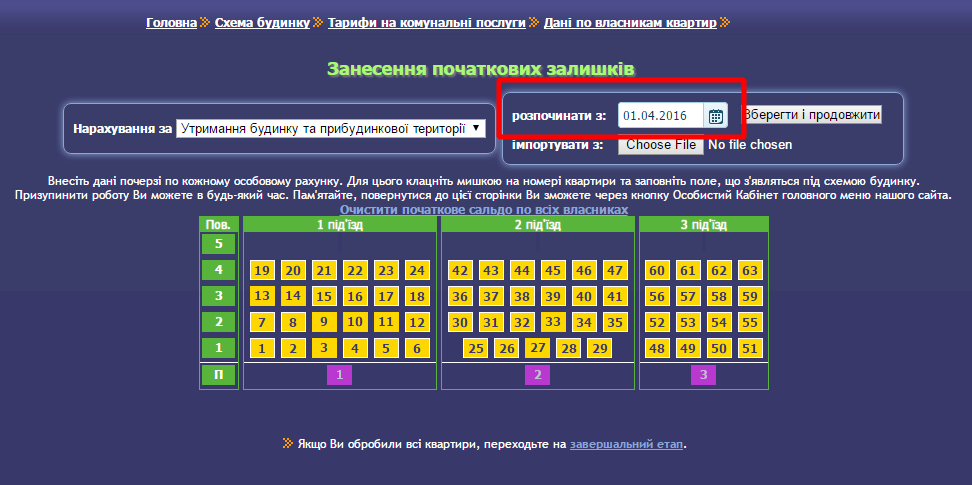972x485 pixels.
Task: Select apartment 19 in entrance 1
Action: click(x=262, y=270)
